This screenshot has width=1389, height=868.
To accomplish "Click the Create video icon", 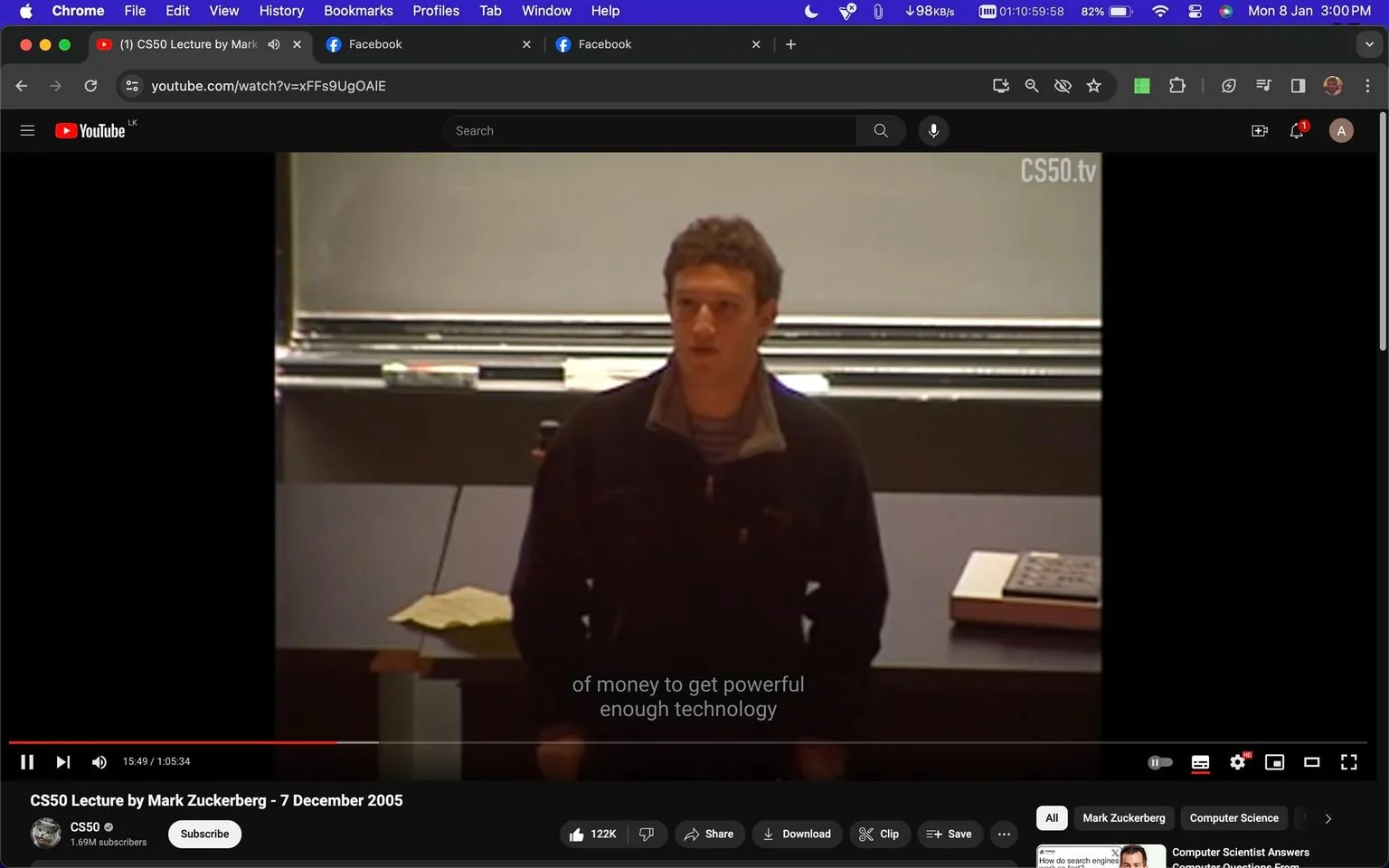I will (1259, 130).
